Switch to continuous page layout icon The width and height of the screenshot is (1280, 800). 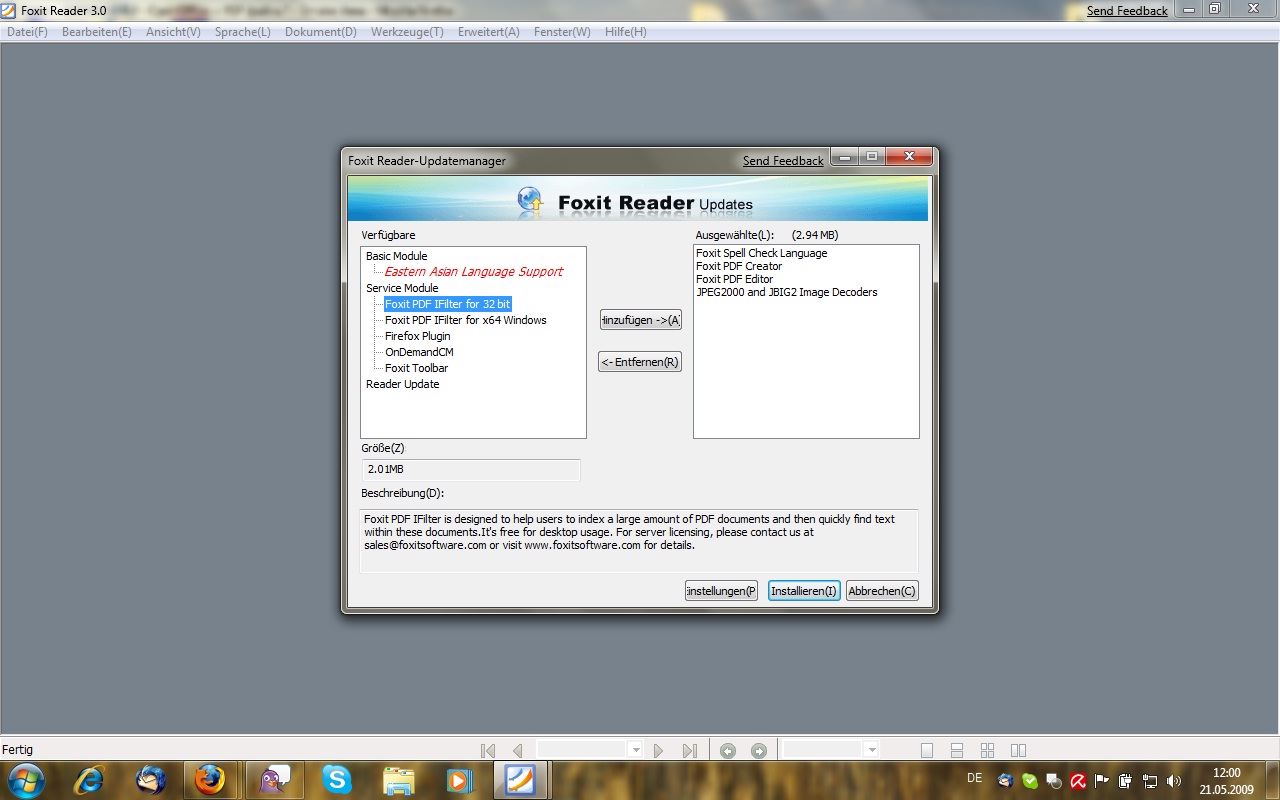[957, 750]
